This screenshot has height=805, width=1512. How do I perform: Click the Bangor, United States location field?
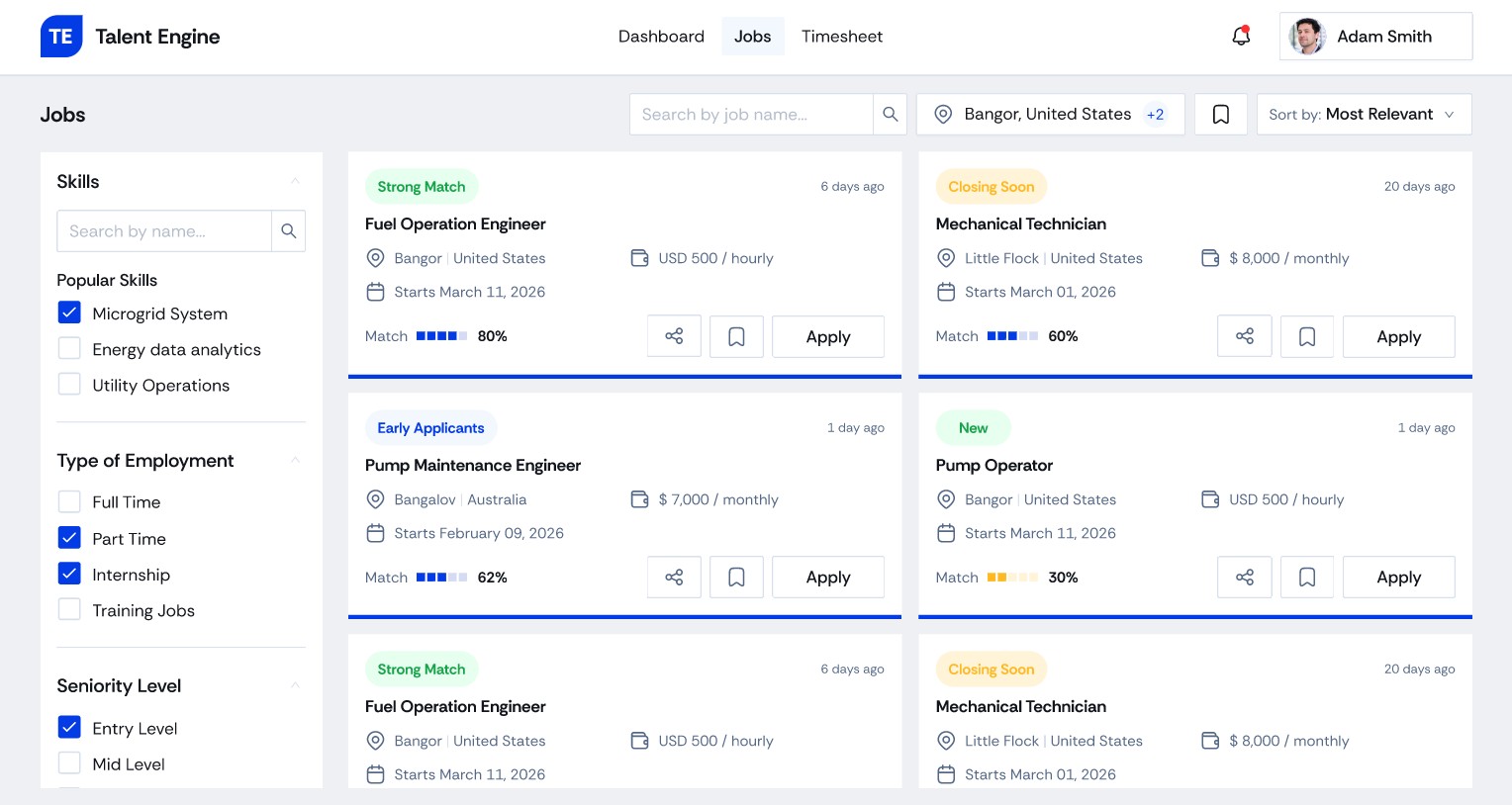pos(1051,115)
